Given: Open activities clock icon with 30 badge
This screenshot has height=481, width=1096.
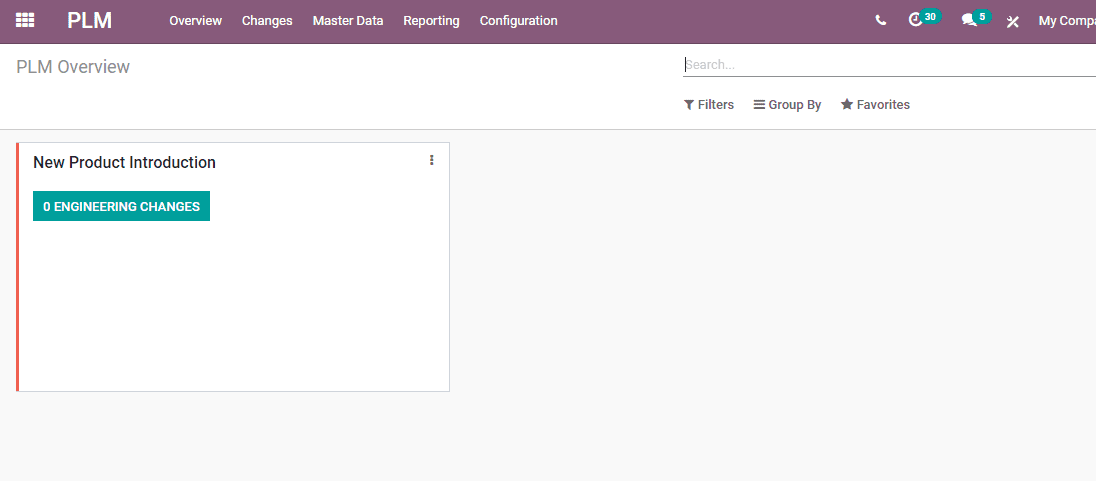Looking at the screenshot, I should tap(923, 19).
